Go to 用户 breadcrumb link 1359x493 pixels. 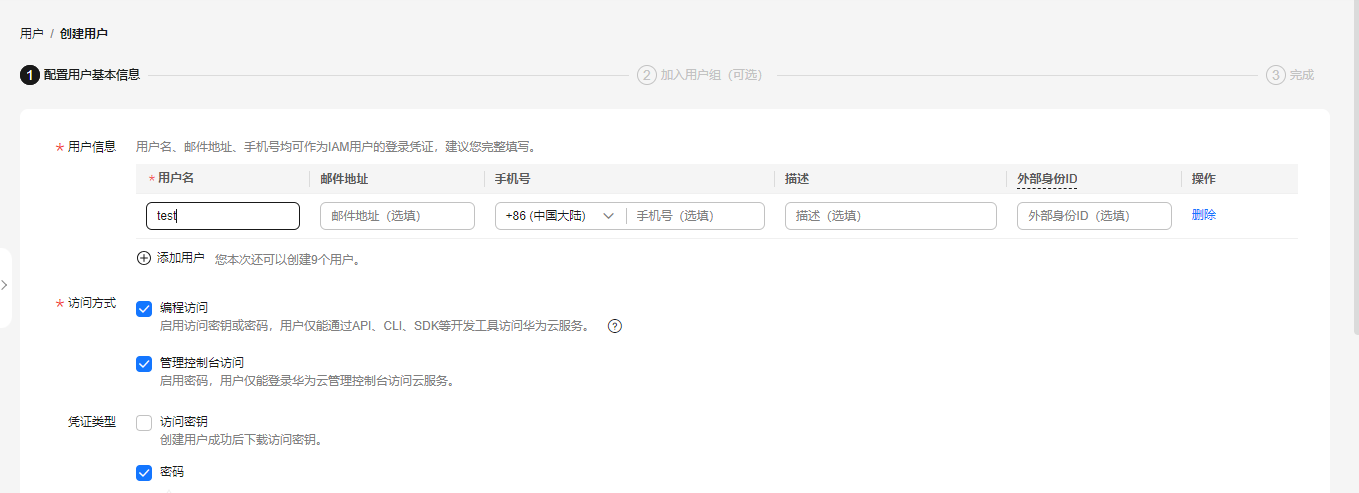click(x=31, y=33)
